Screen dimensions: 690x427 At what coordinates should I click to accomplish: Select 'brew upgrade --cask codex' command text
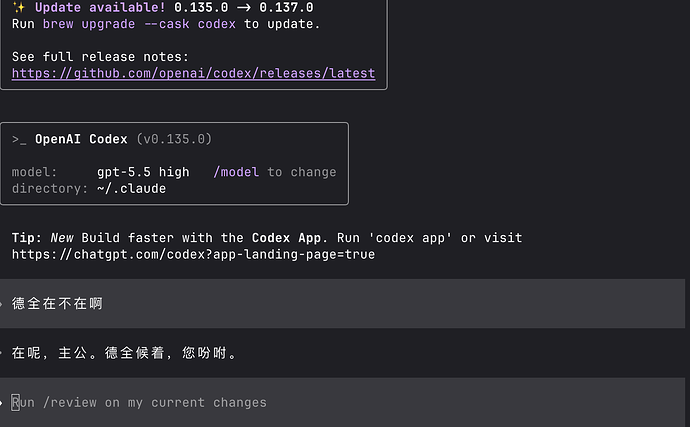click(139, 24)
